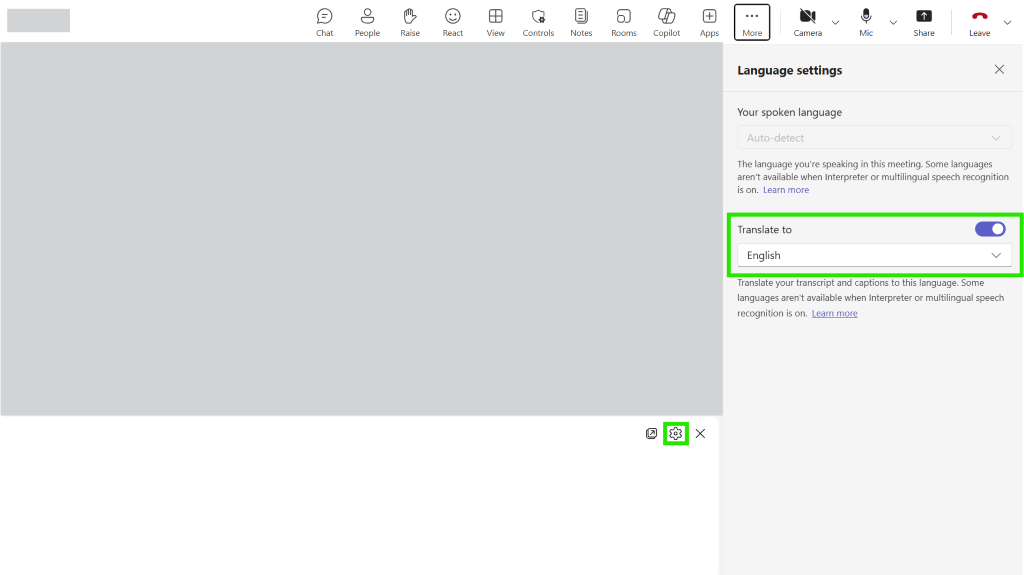Image resolution: width=1024 pixels, height=575 pixels.
Task: Expand the Mic options arrow
Action: point(893,23)
